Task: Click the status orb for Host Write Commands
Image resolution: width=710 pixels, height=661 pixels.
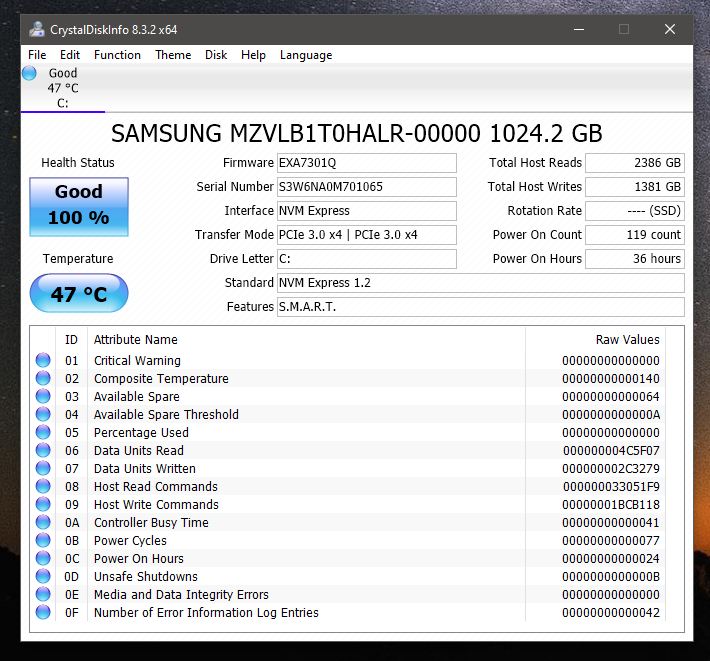Action: click(43, 504)
